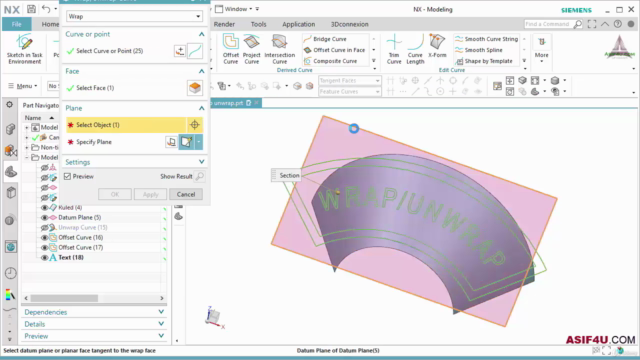Screen dimensions: 640x360
Task: Toggle the Preview checkbox
Action: (67, 176)
